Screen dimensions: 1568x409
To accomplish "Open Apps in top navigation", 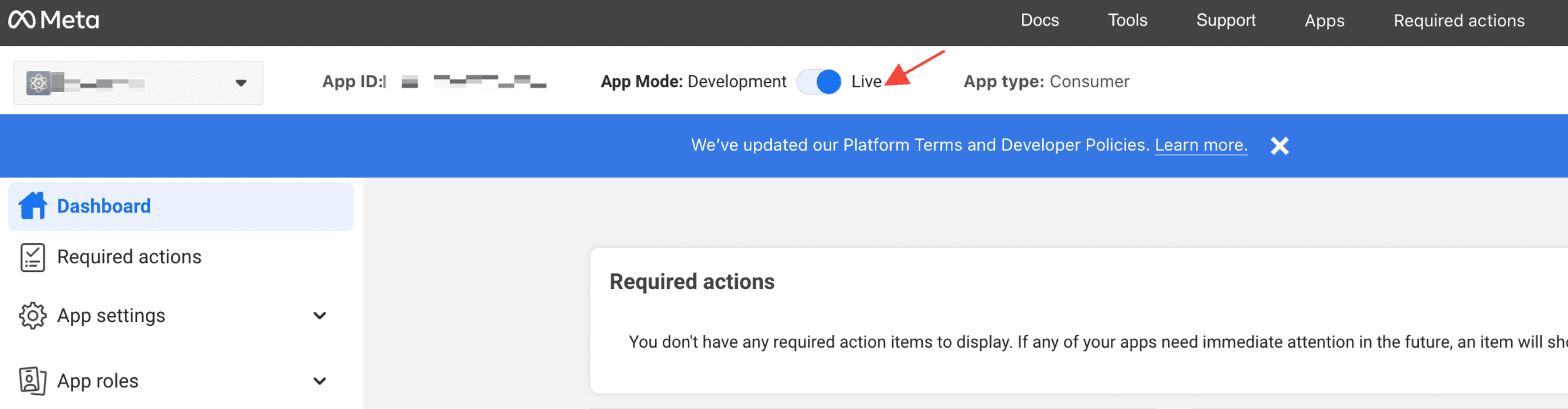I will [1324, 20].
